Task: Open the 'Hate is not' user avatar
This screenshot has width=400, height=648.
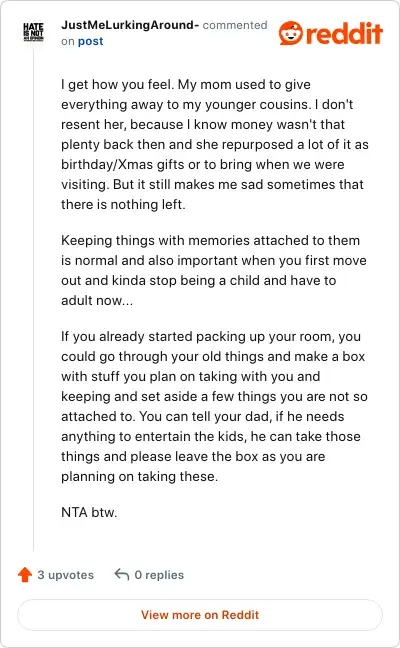Action: coord(33,32)
